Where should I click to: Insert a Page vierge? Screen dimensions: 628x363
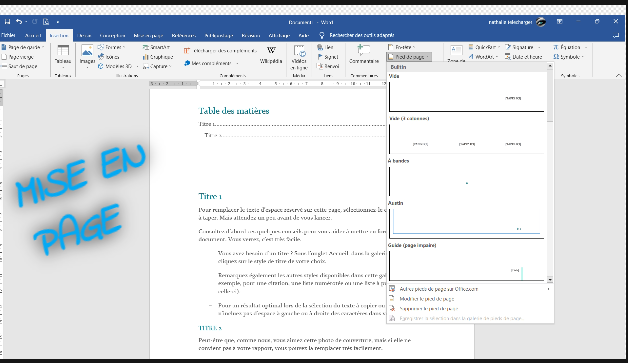pos(18,57)
